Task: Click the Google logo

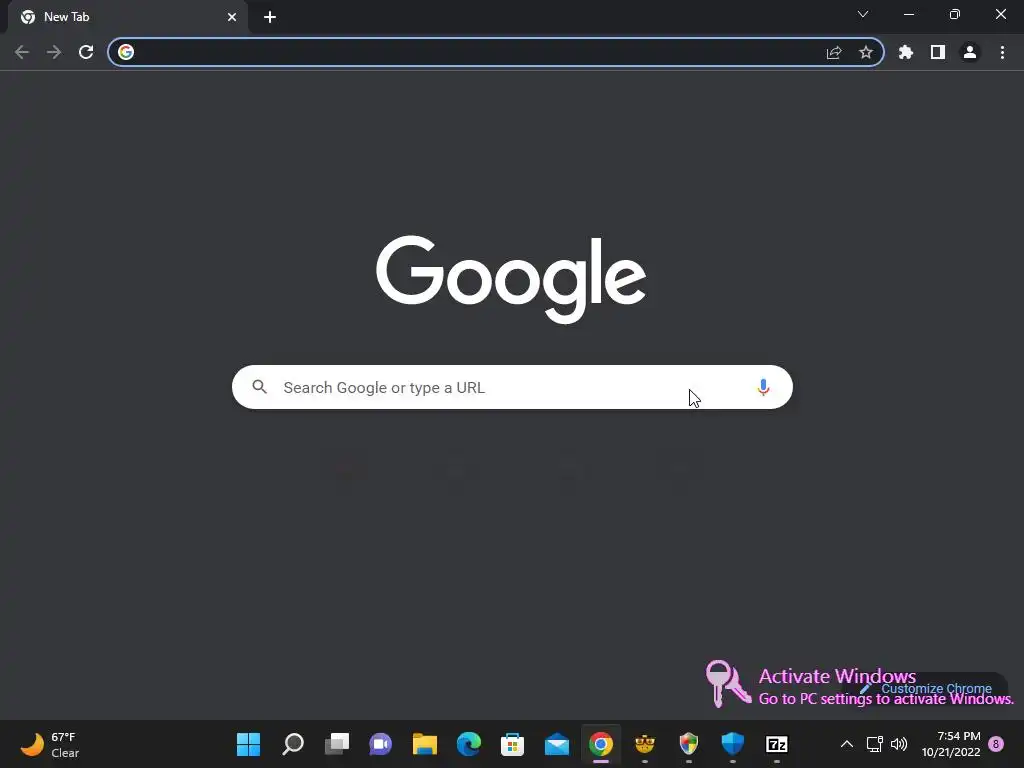Action: (511, 279)
